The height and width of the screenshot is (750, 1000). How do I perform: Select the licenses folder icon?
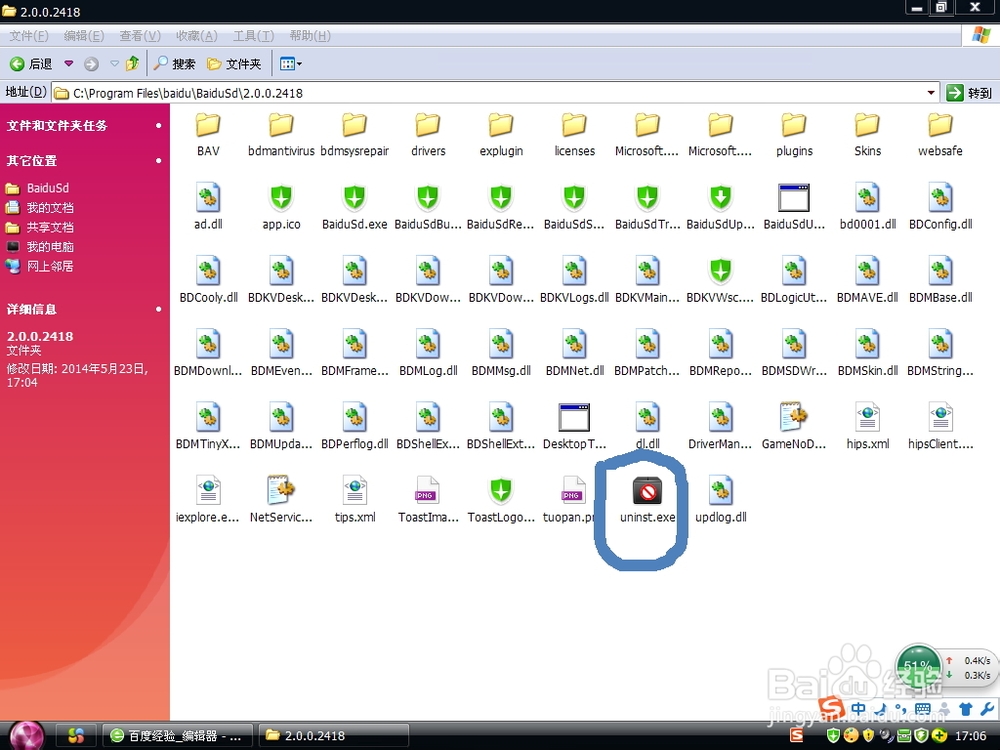click(x=574, y=125)
